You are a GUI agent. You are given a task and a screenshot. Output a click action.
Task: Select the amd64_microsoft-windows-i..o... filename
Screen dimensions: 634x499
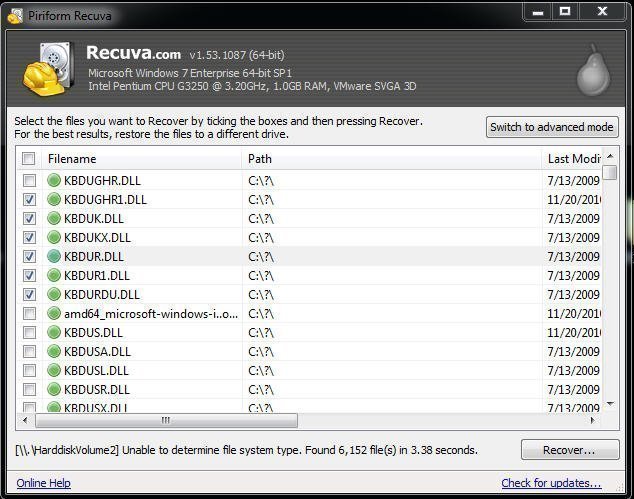[151, 313]
